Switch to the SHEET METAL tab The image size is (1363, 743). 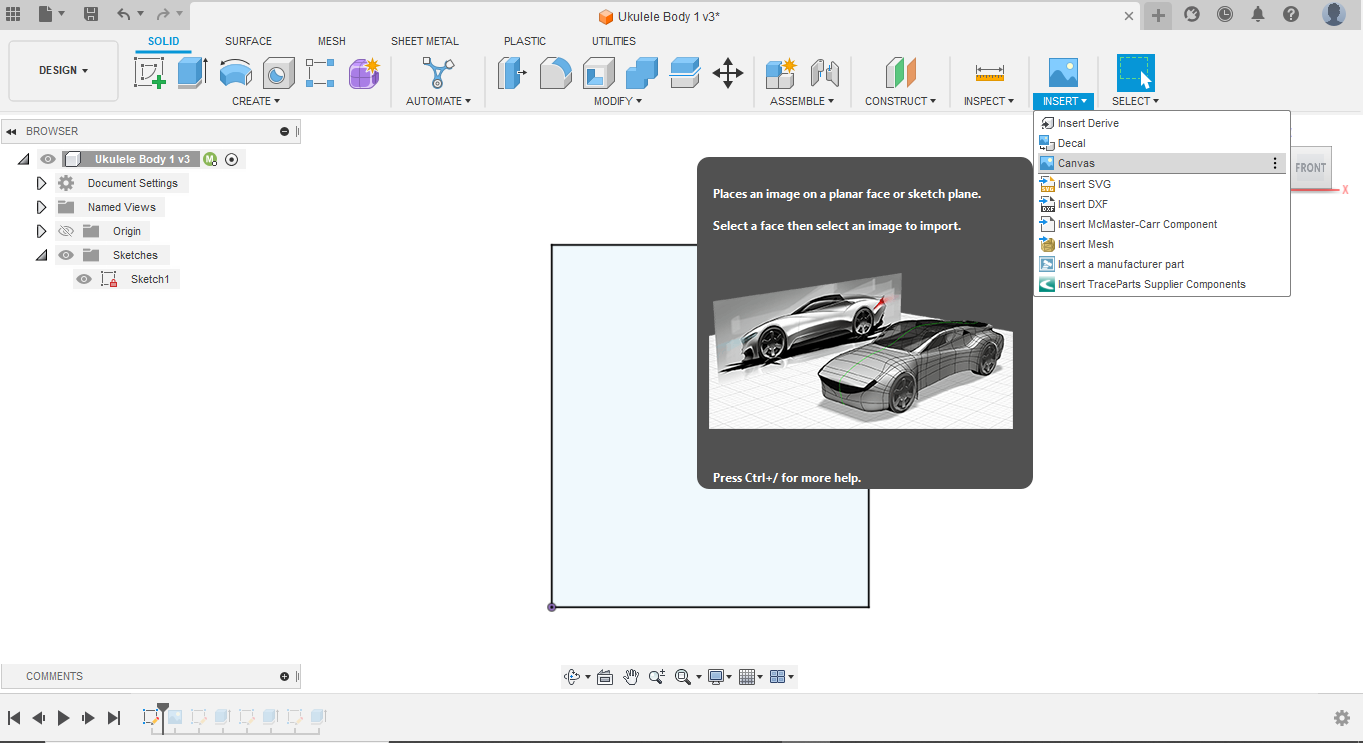(x=424, y=41)
